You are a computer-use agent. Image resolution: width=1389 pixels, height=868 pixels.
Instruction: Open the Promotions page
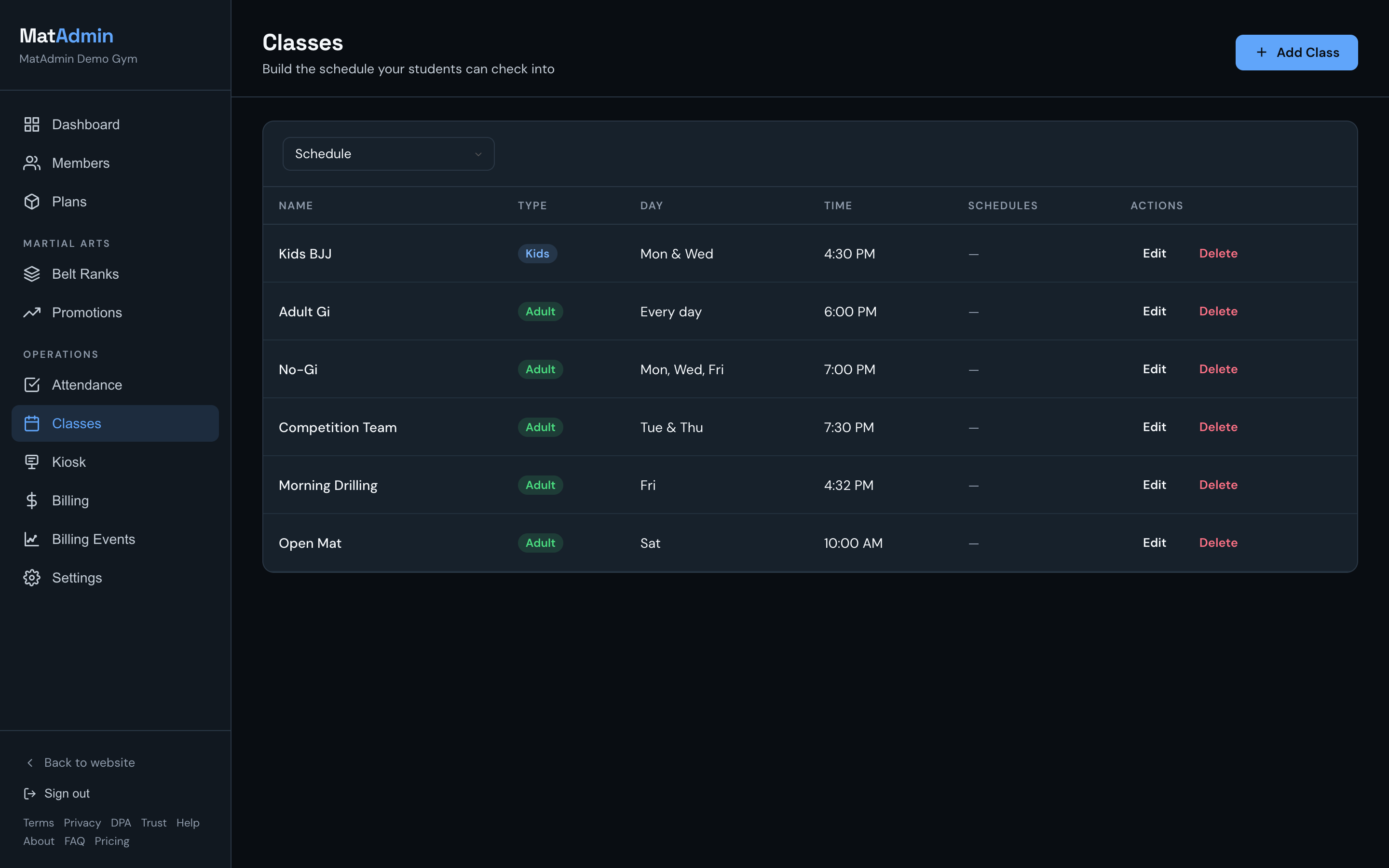point(115,312)
